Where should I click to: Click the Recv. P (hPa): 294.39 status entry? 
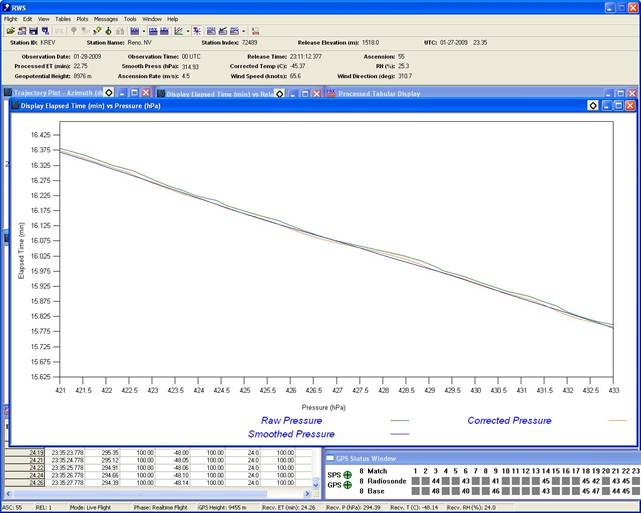[x=354, y=508]
